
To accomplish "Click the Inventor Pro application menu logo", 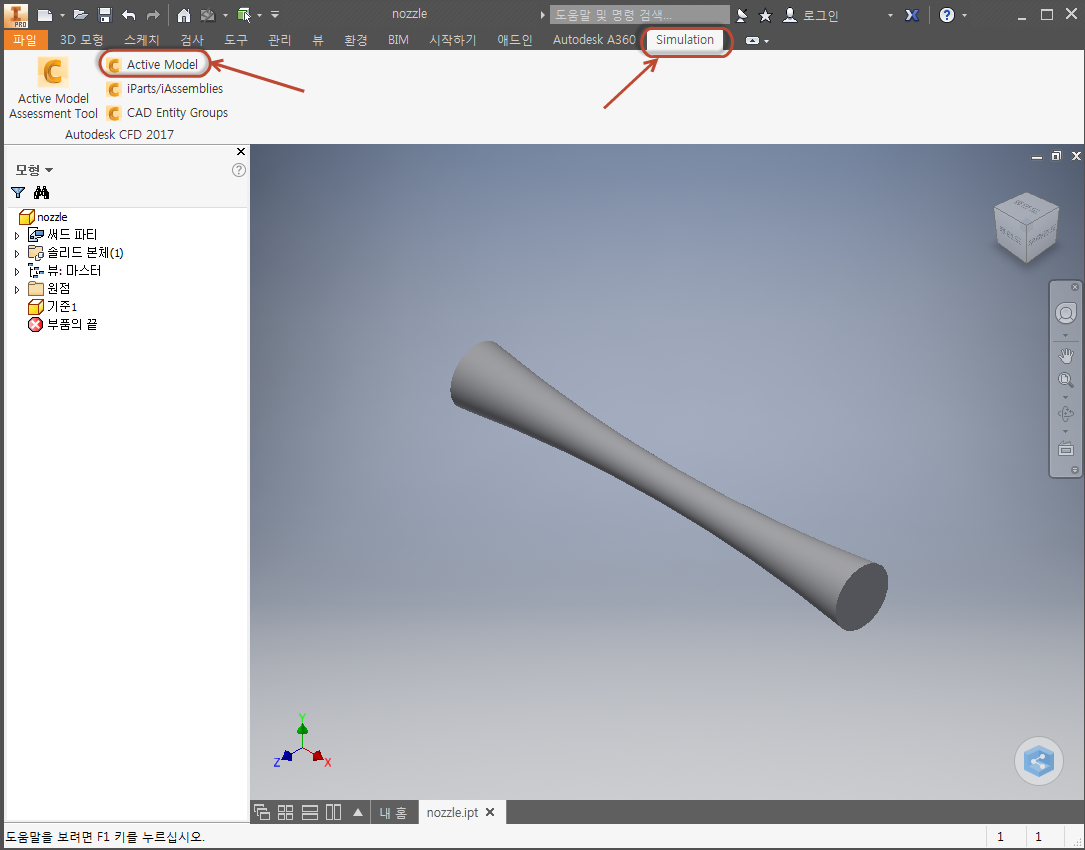I will [15, 15].
